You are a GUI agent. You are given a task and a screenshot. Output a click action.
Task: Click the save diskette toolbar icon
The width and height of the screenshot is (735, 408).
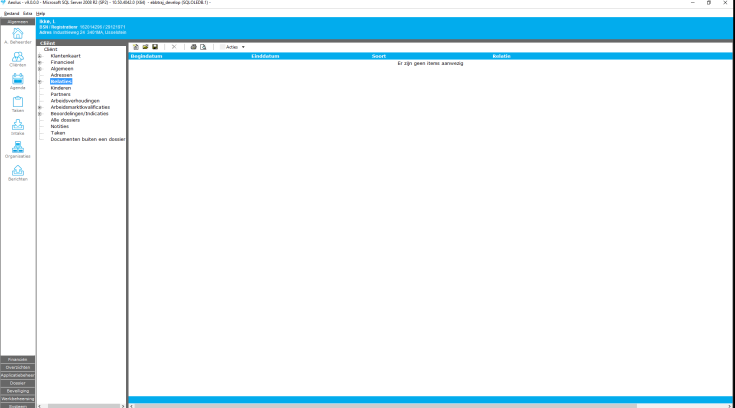(154, 47)
